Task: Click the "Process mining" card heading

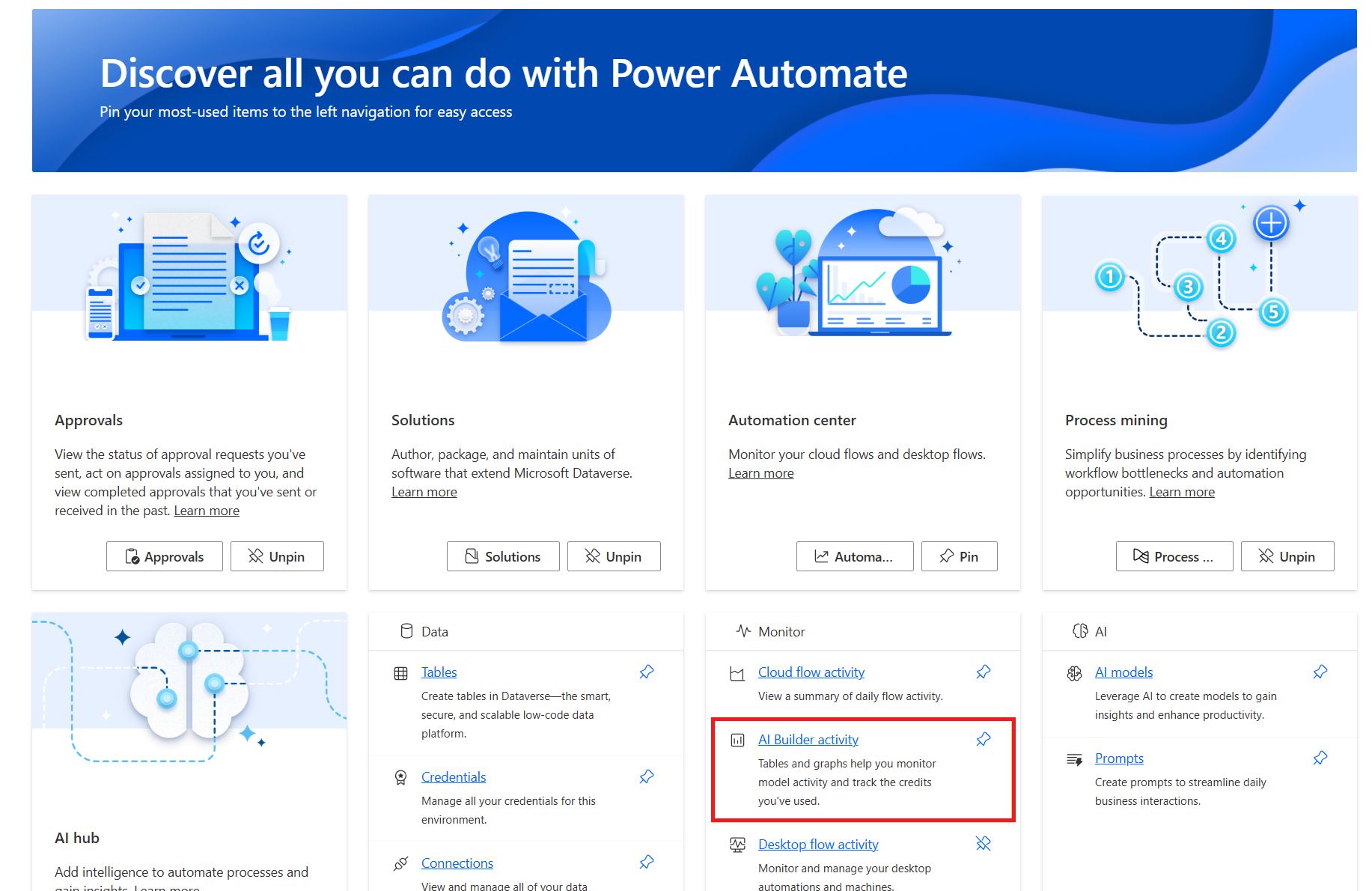Action: coord(1116,420)
